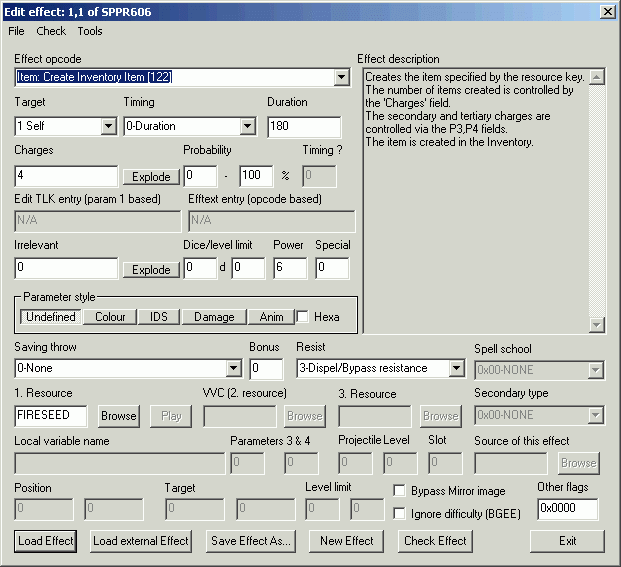Click the Bonus input field
The image size is (621, 567).
266,369
